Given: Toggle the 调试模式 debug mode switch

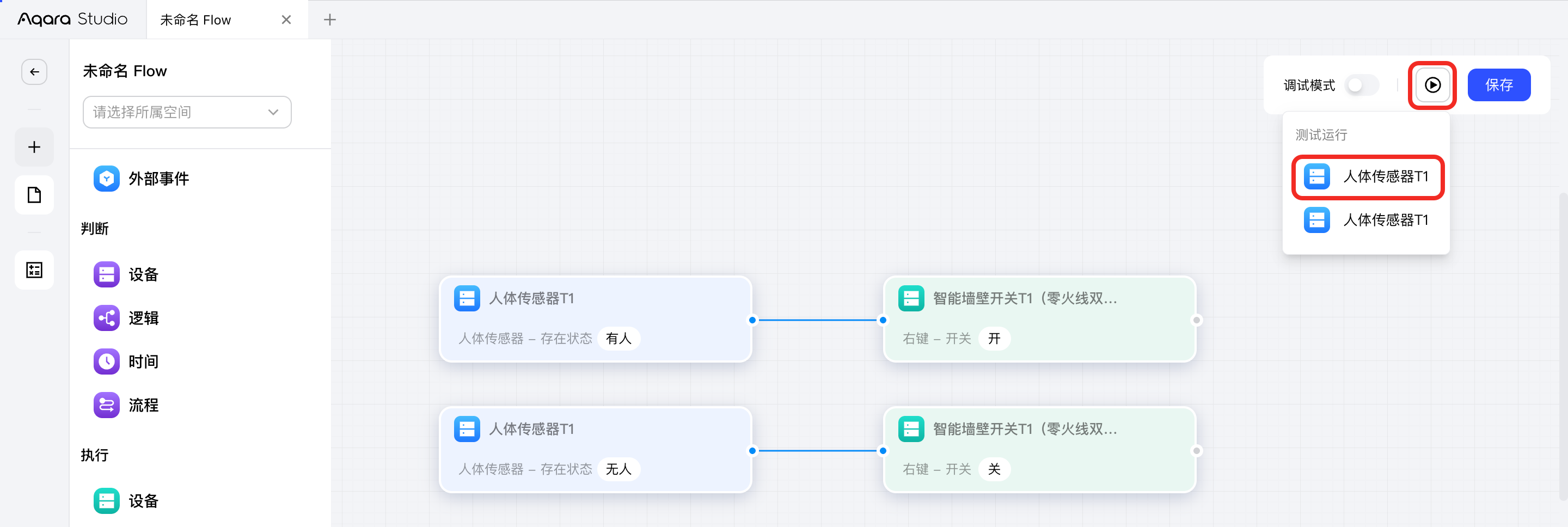Looking at the screenshot, I should coord(1362,85).
